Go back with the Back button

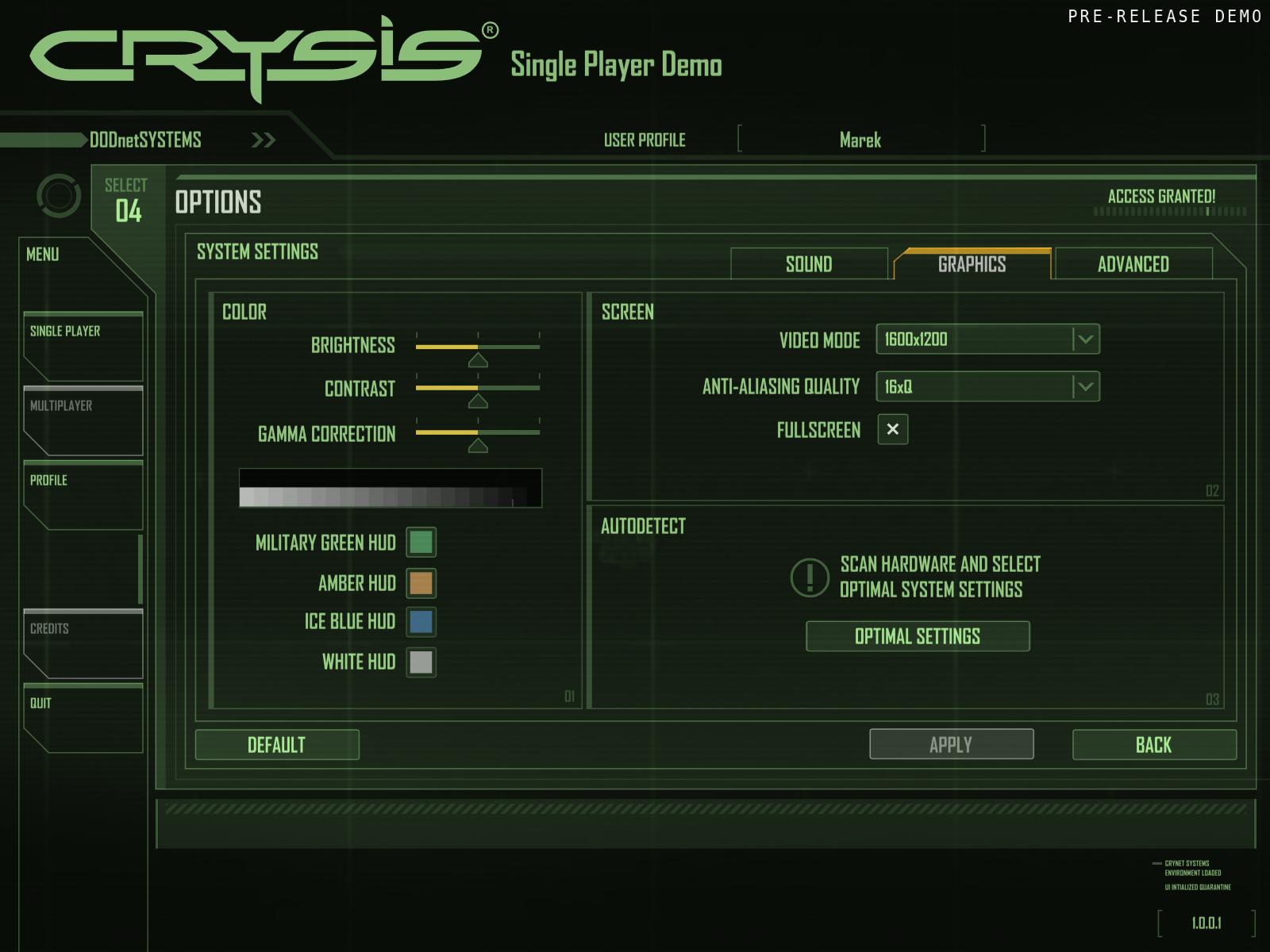click(x=1154, y=745)
